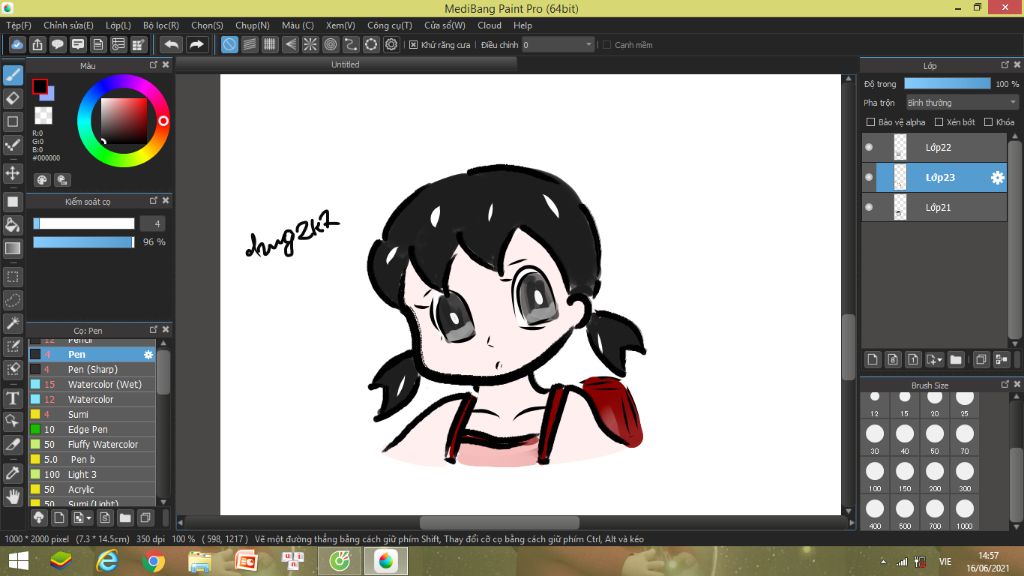Select the Magic Wand tool
Screen dimensions: 1024x576
pyautogui.click(x=12, y=324)
